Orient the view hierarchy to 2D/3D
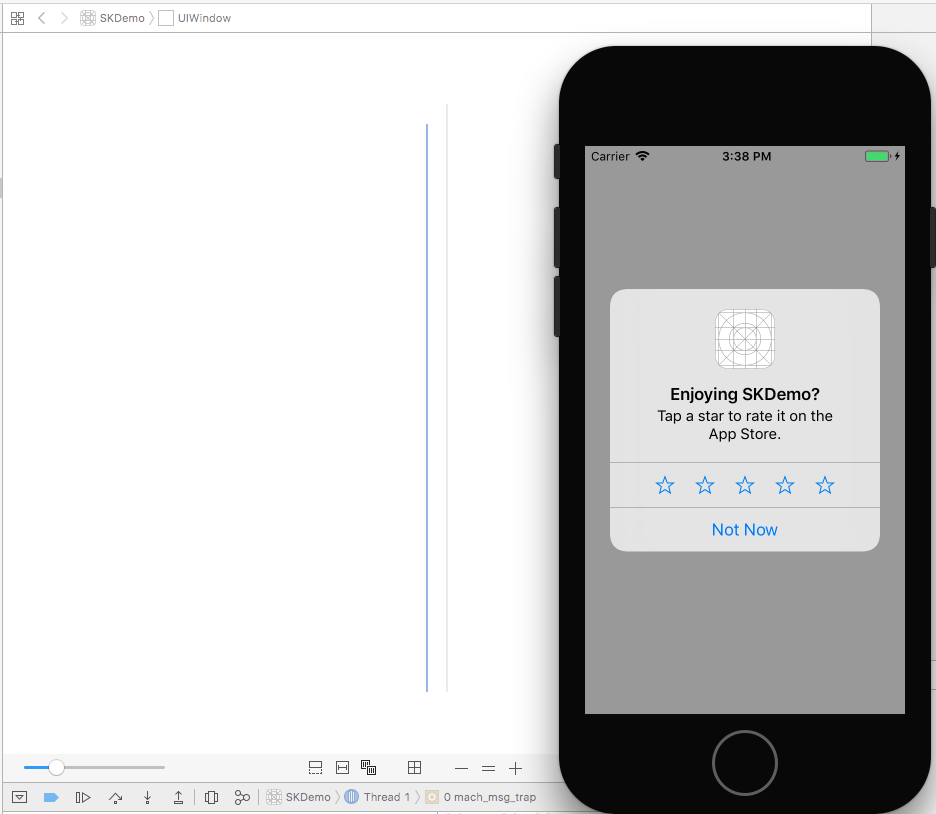Screen dimensions: 936x814 pos(414,768)
